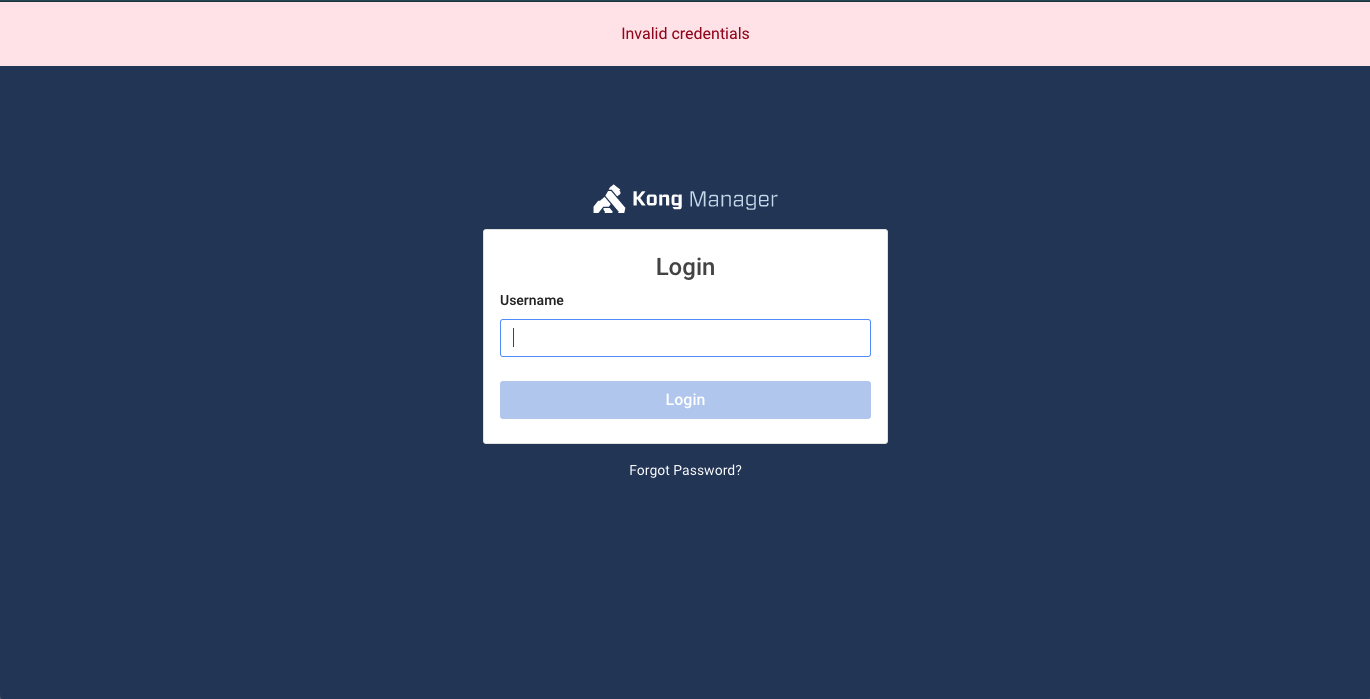The height and width of the screenshot is (699, 1370).
Task: Click the word Manager in the header
Action: pyautogui.click(x=733, y=199)
